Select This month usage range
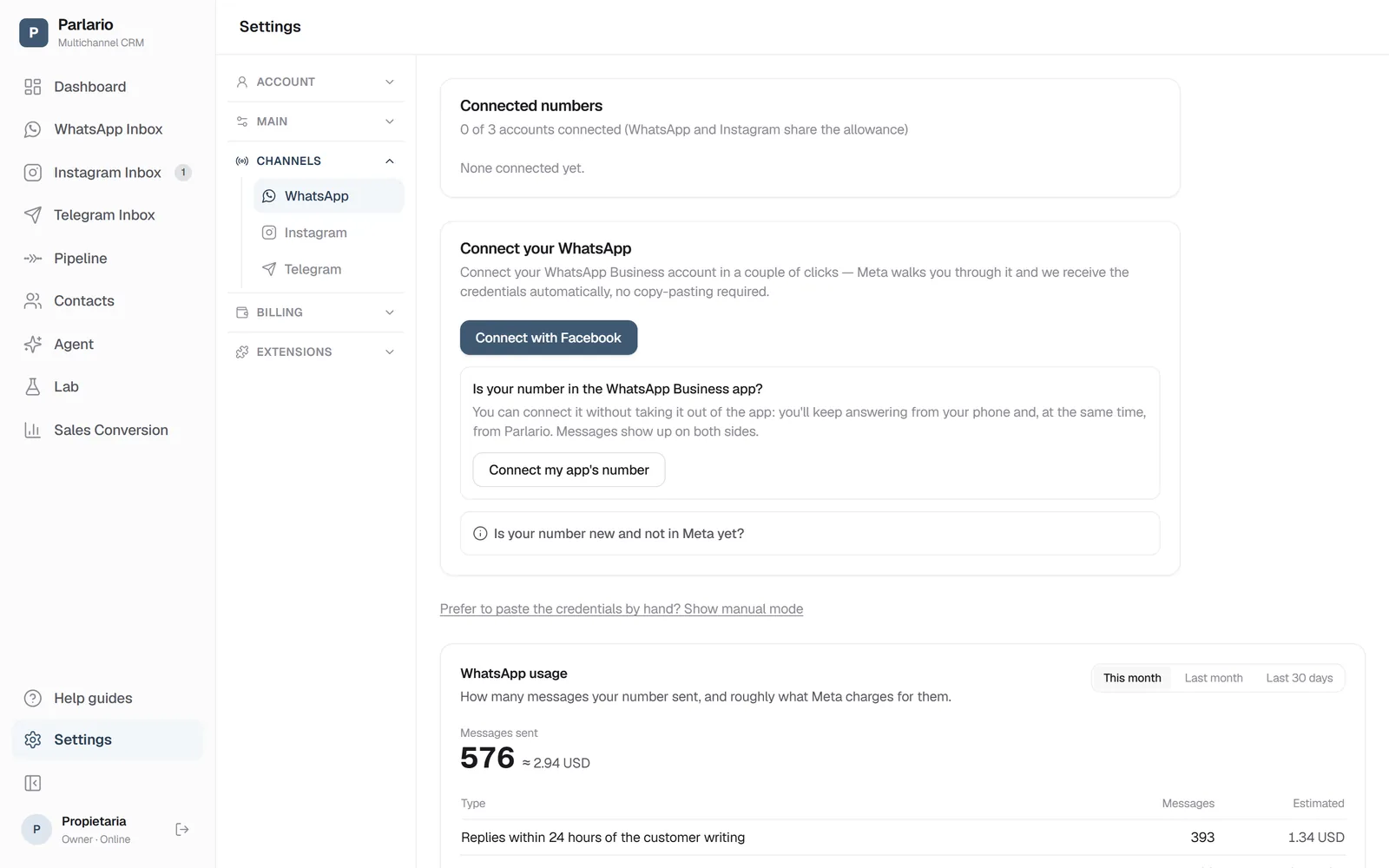The image size is (1389, 868). (x=1132, y=678)
